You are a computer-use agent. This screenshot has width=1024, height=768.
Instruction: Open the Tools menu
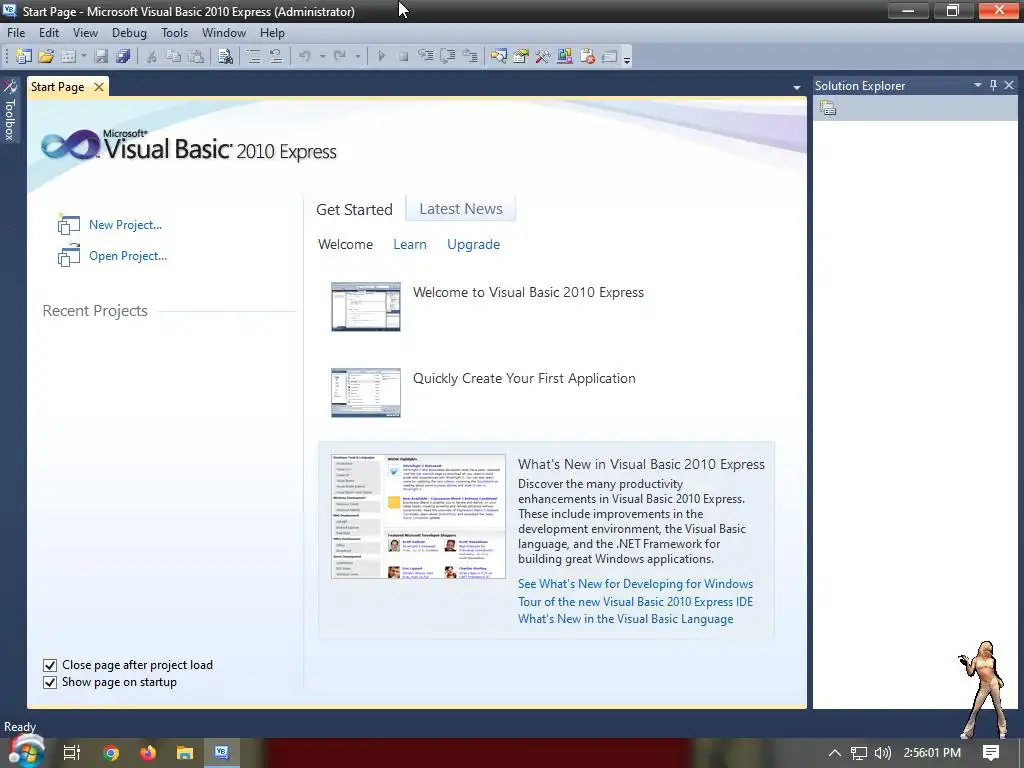tap(174, 33)
